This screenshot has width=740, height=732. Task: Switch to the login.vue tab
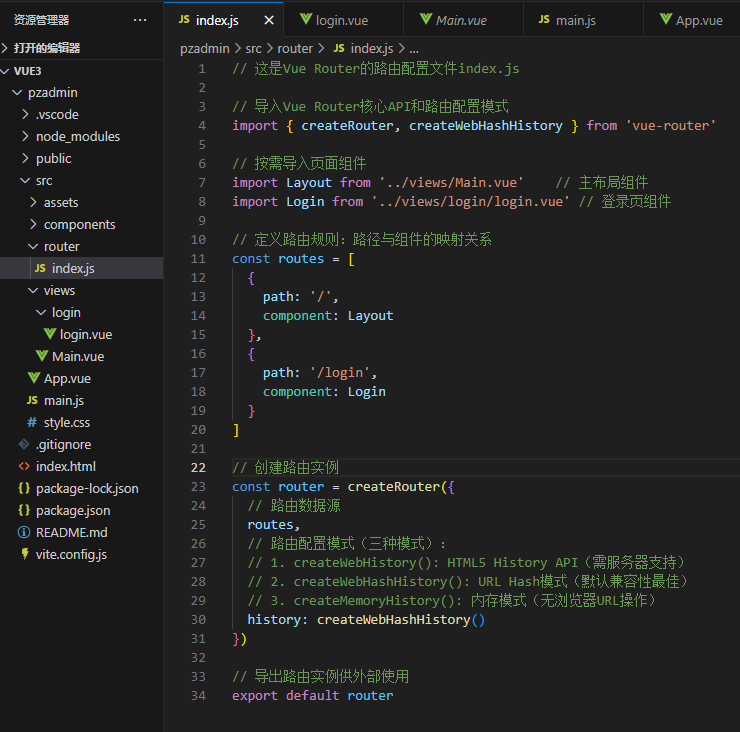(344, 20)
